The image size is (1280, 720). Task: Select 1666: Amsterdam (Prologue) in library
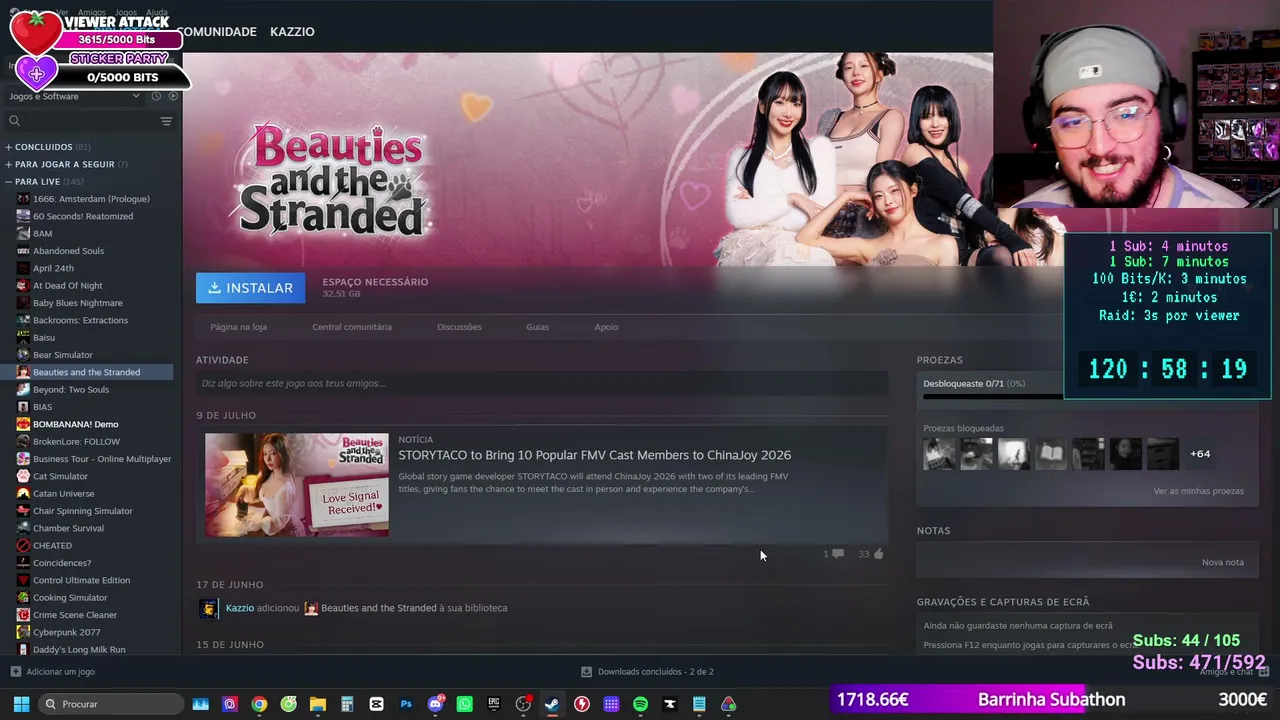[x=91, y=199]
